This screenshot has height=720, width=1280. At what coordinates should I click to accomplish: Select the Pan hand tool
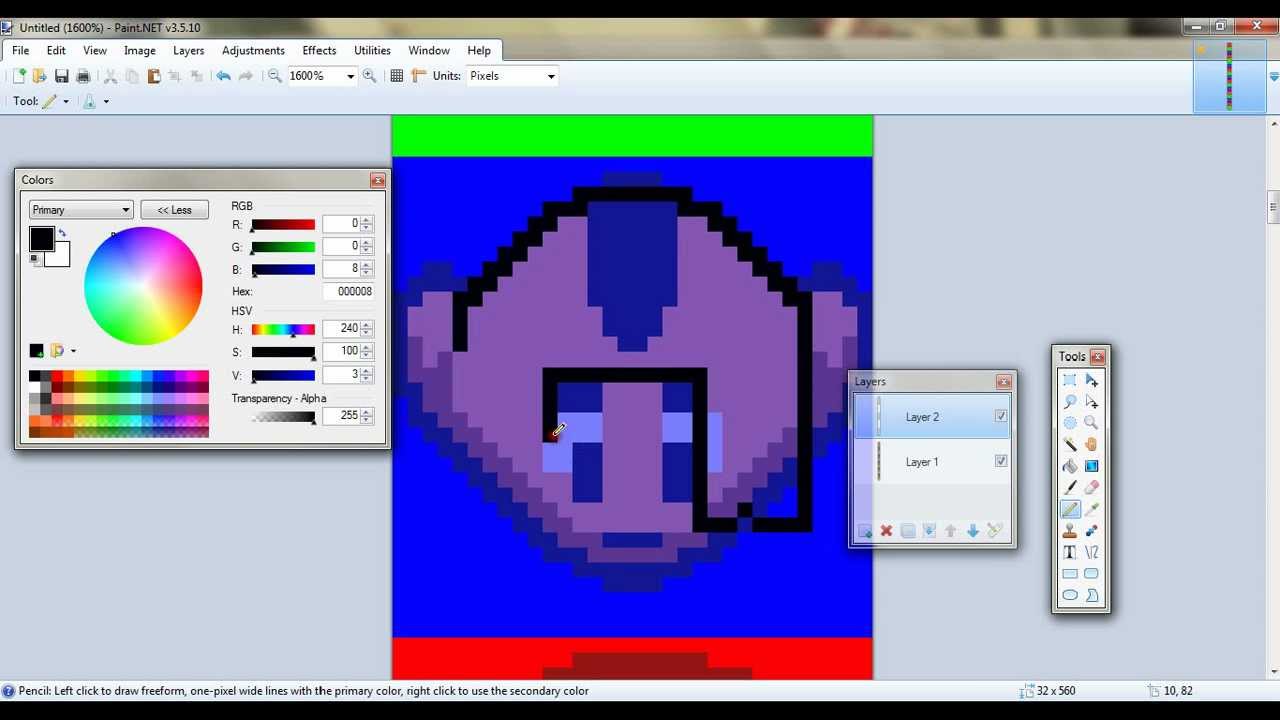1091,445
